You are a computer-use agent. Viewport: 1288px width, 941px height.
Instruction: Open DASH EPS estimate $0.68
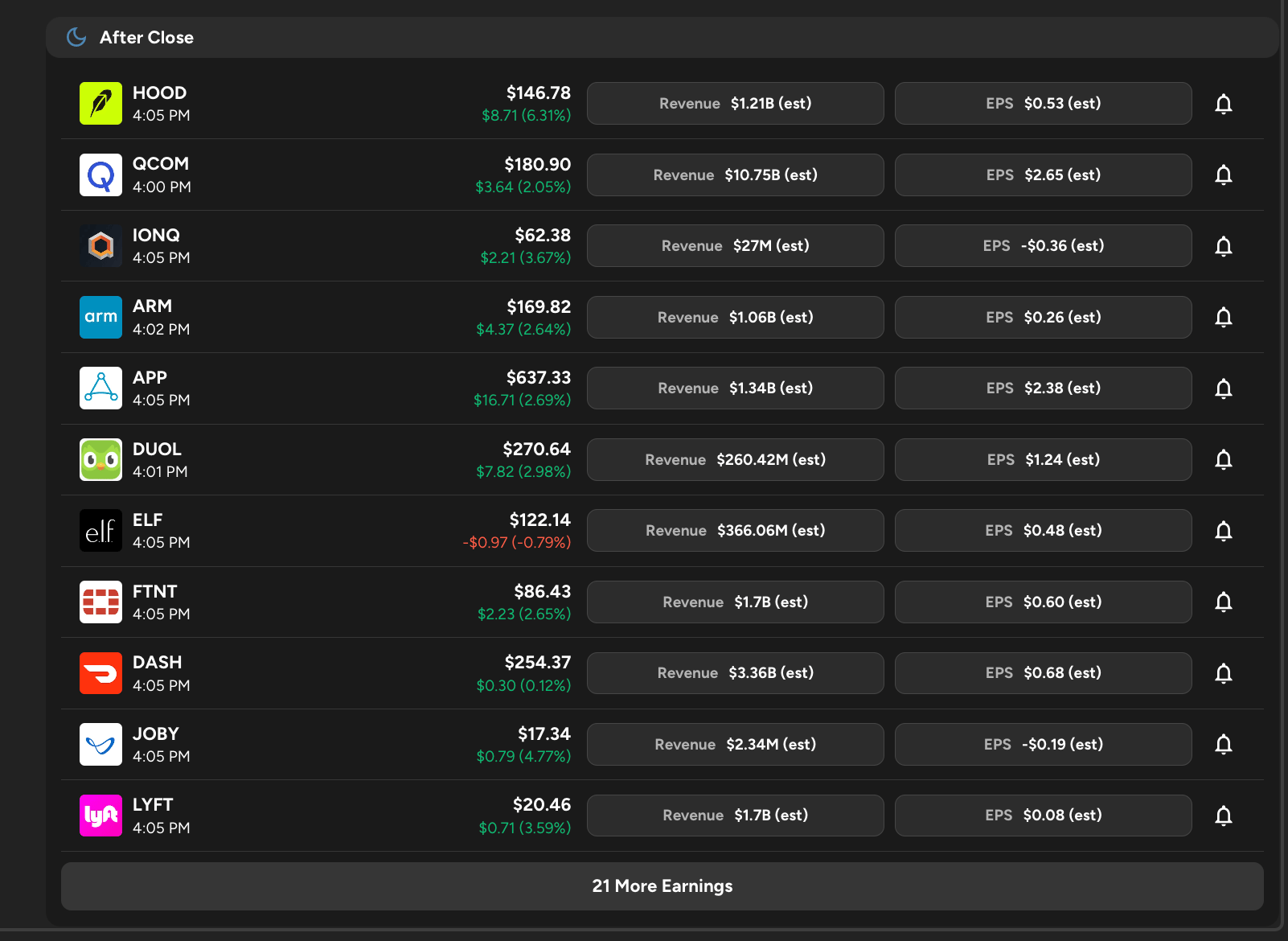(x=1044, y=673)
